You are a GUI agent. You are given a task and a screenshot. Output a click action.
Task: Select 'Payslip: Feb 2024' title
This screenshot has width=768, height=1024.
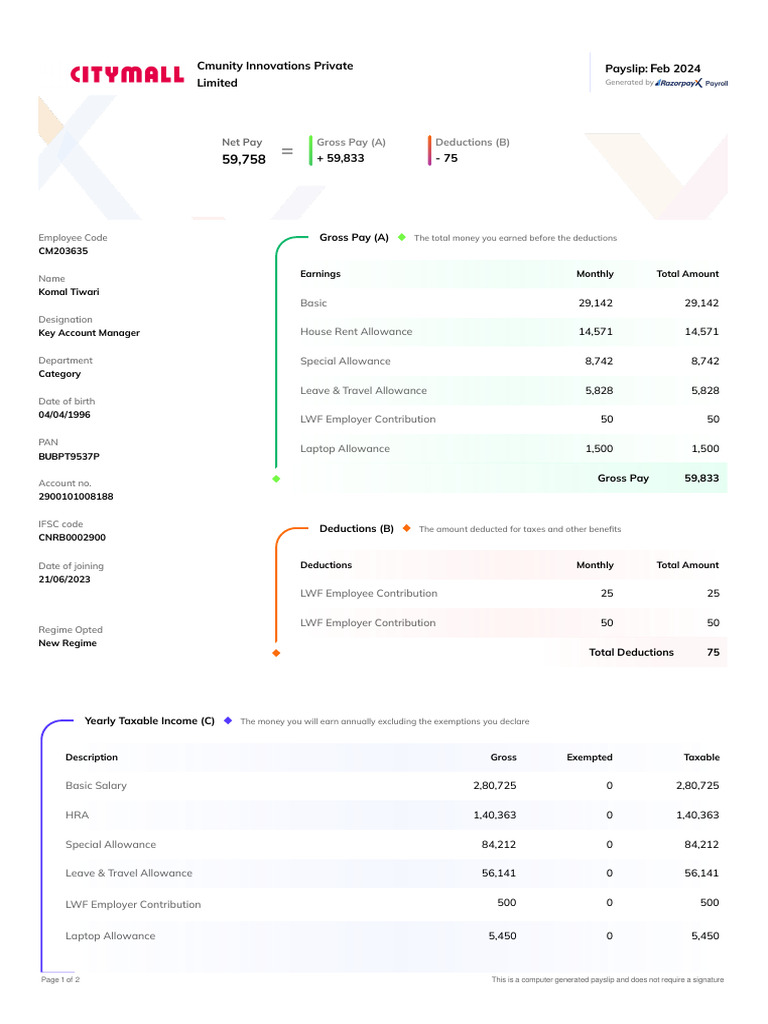tap(652, 69)
